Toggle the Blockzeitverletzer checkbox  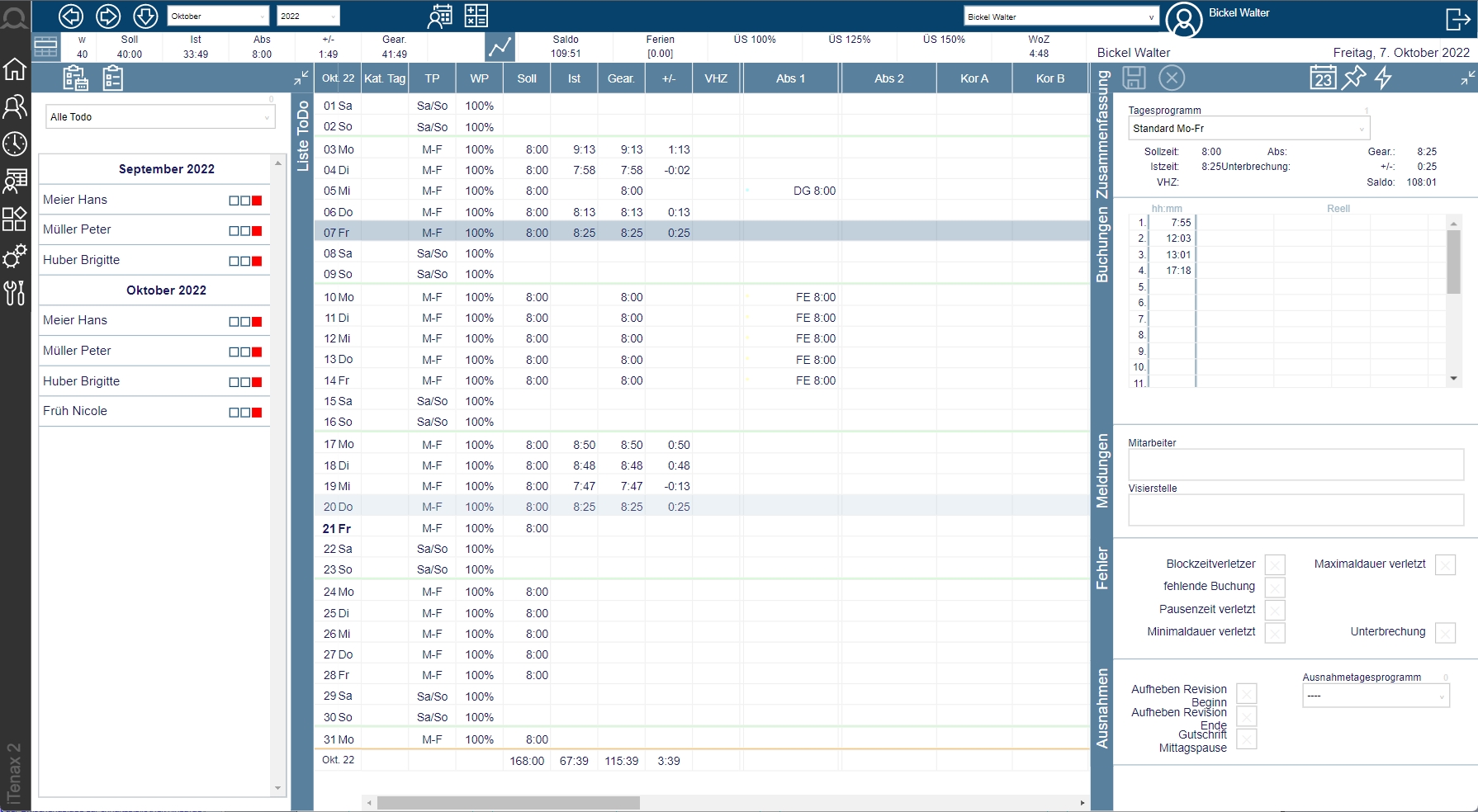pyautogui.click(x=1275, y=565)
